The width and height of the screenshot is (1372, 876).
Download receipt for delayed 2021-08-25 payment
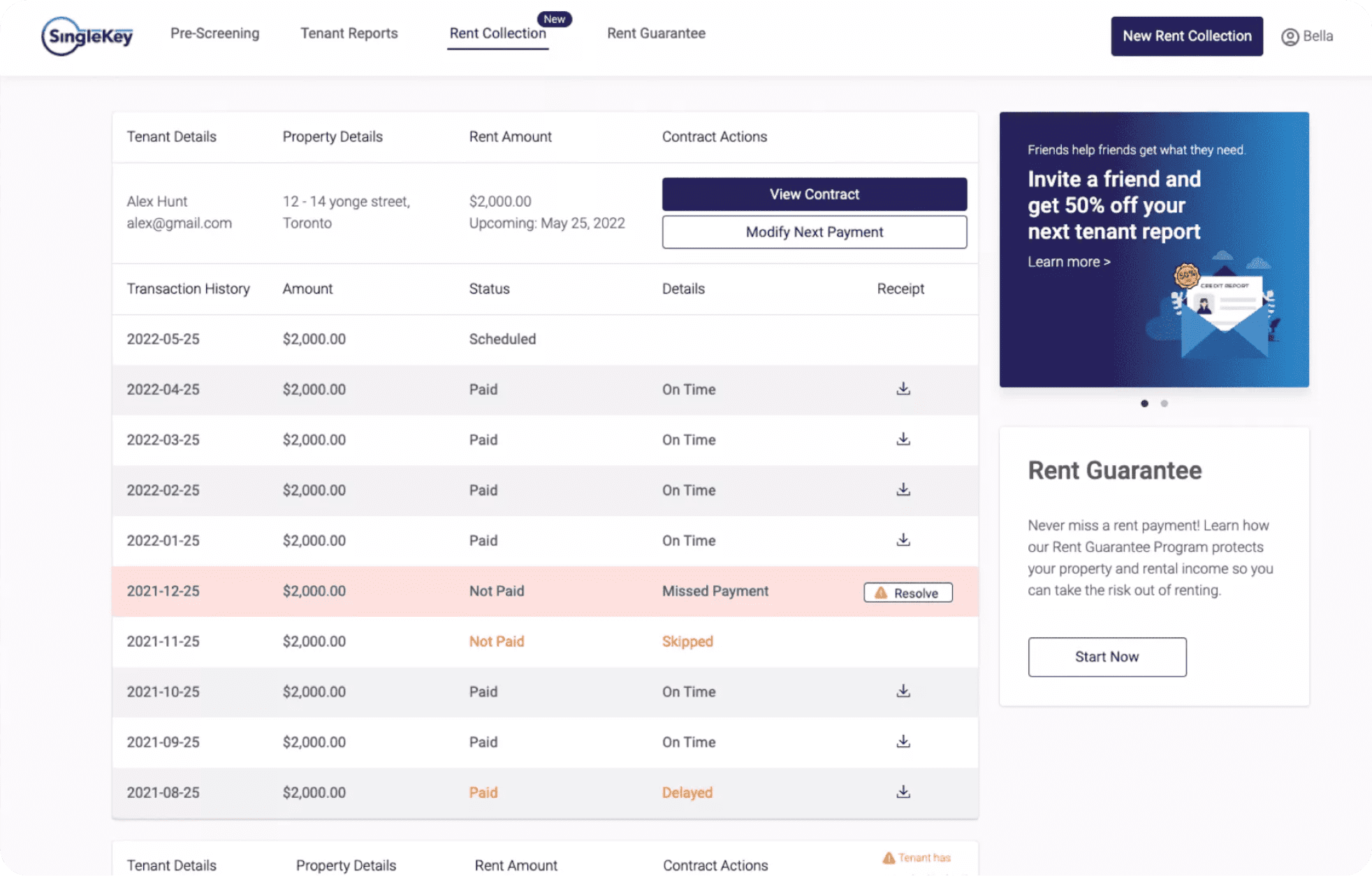903,791
